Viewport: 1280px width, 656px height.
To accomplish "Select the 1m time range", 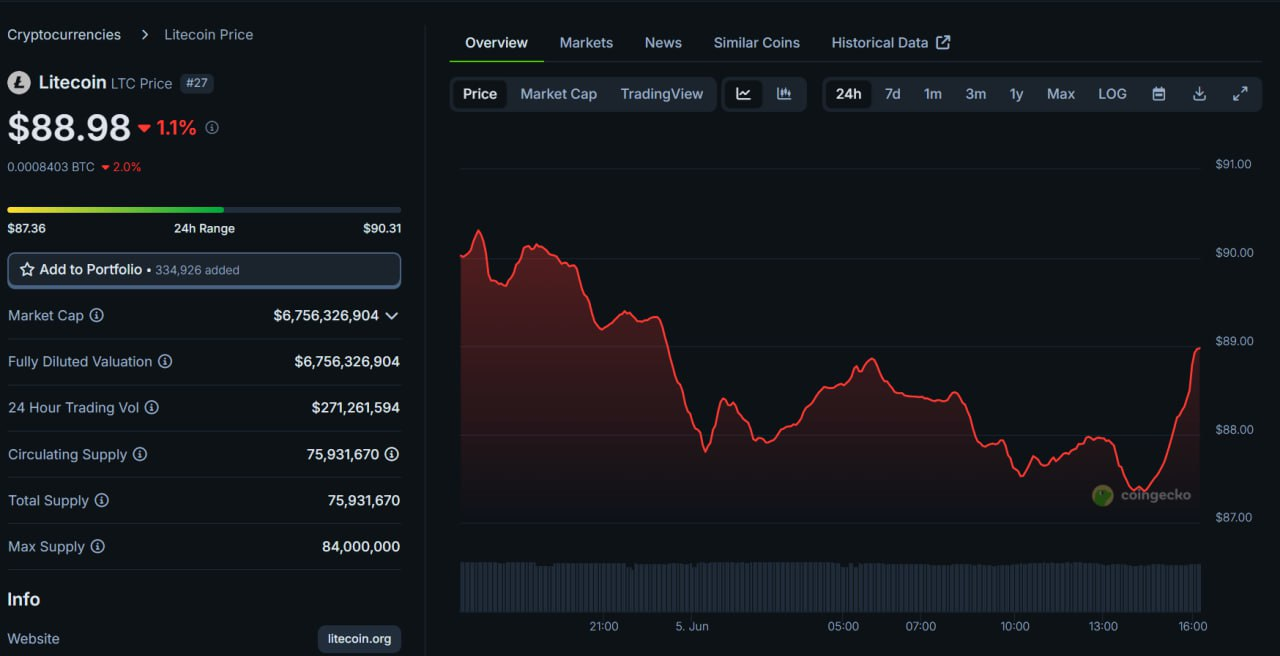I will pyautogui.click(x=932, y=94).
